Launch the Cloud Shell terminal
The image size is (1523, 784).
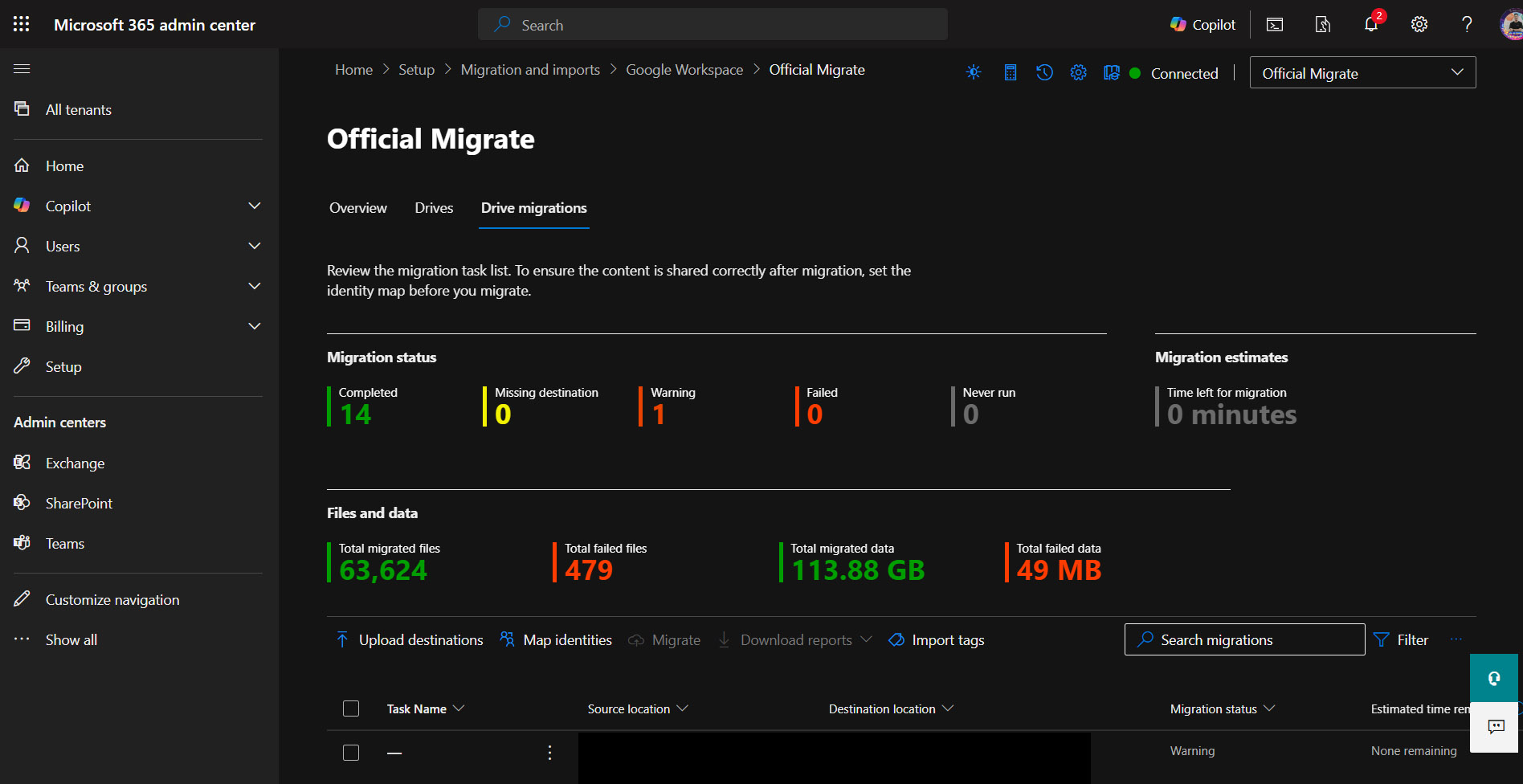click(x=1274, y=24)
